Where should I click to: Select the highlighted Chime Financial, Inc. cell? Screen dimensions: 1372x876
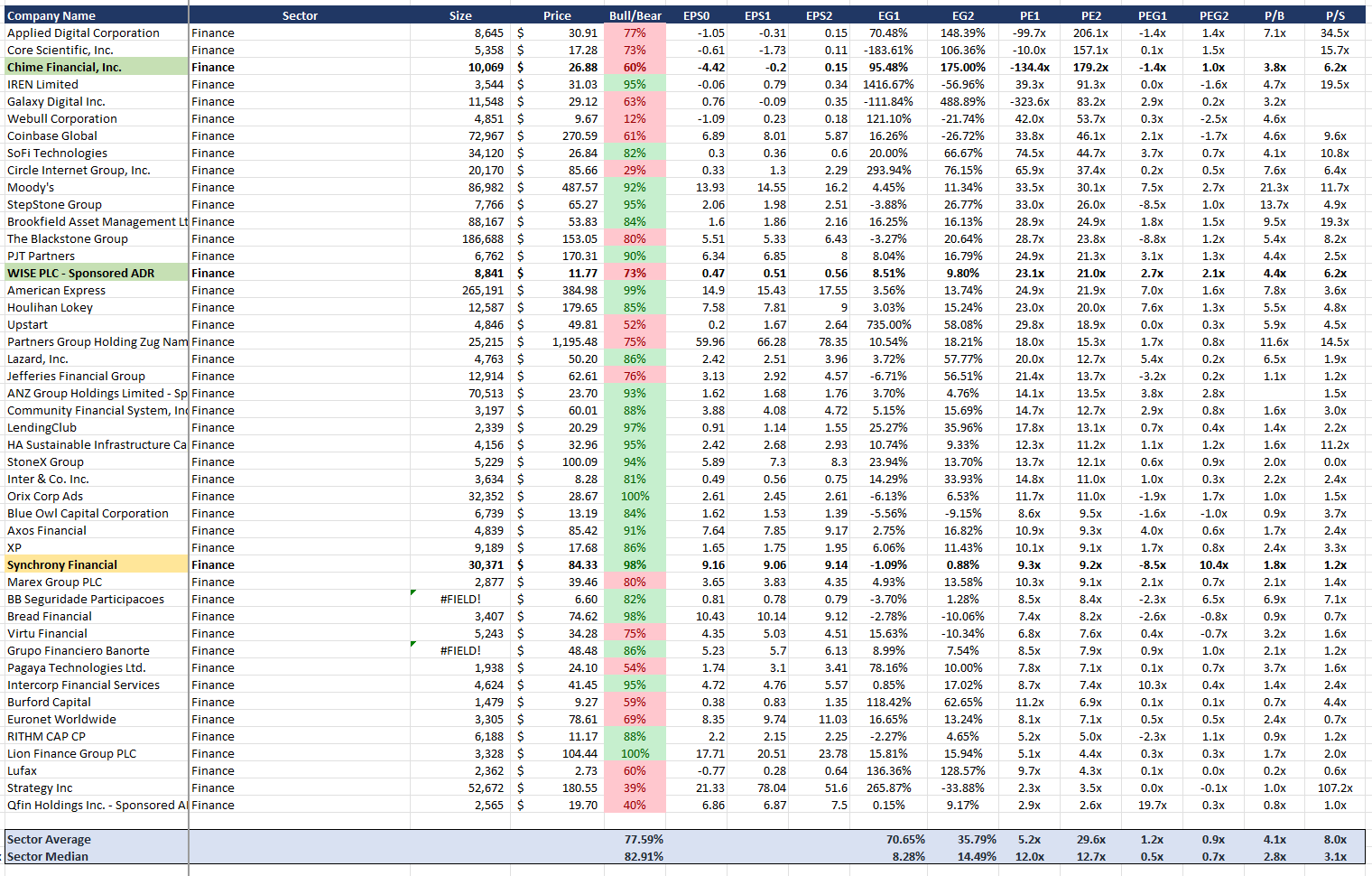(x=96, y=67)
